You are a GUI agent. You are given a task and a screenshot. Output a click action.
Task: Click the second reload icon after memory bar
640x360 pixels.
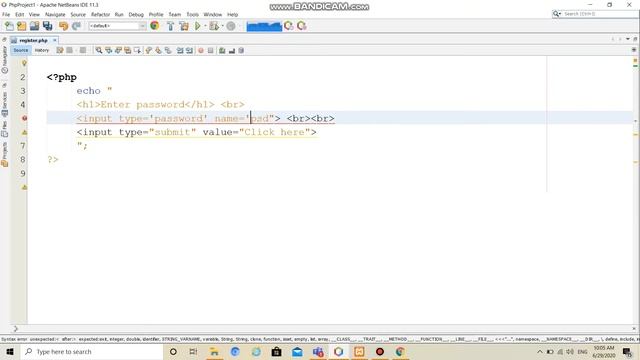tap(302, 26)
